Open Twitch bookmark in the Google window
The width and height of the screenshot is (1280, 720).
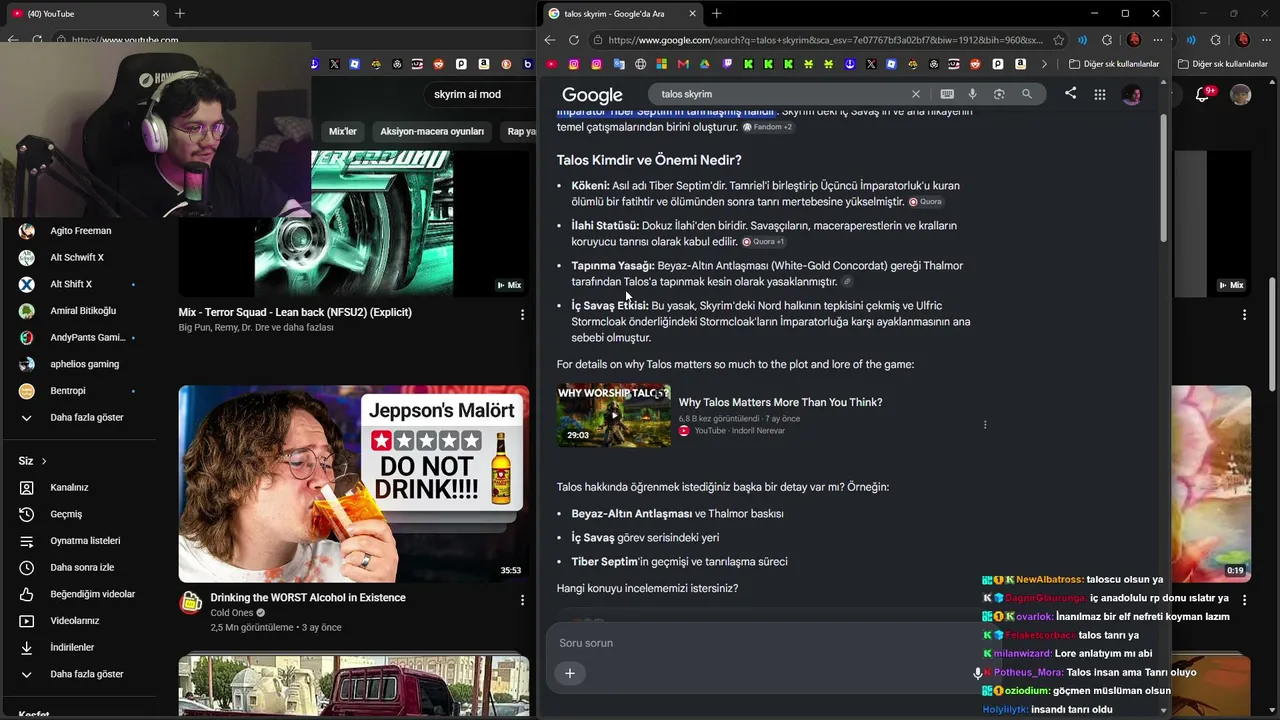pyautogui.click(x=727, y=64)
